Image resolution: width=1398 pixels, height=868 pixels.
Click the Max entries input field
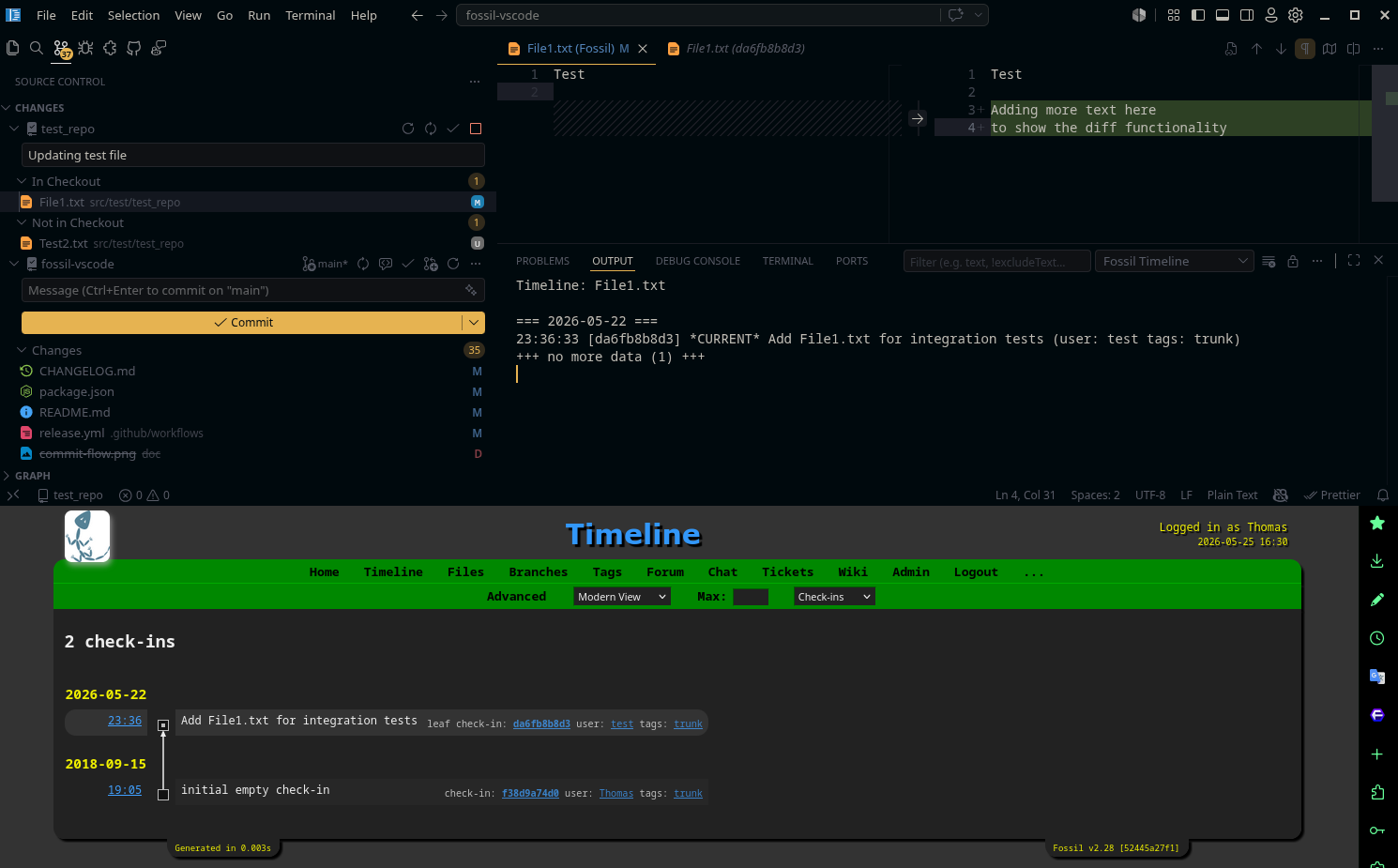point(751,597)
